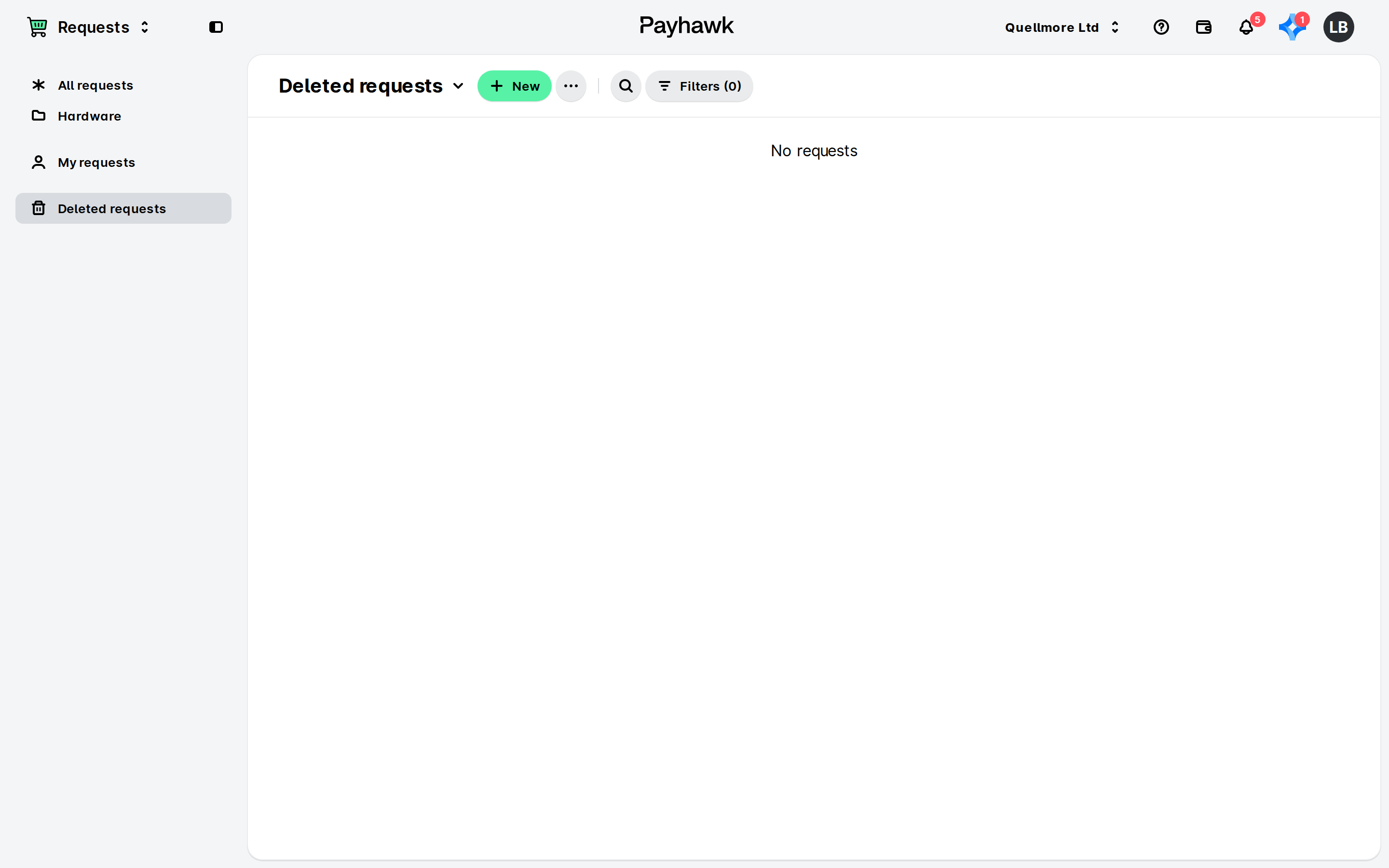Open the wallet icon in header

(x=1204, y=27)
